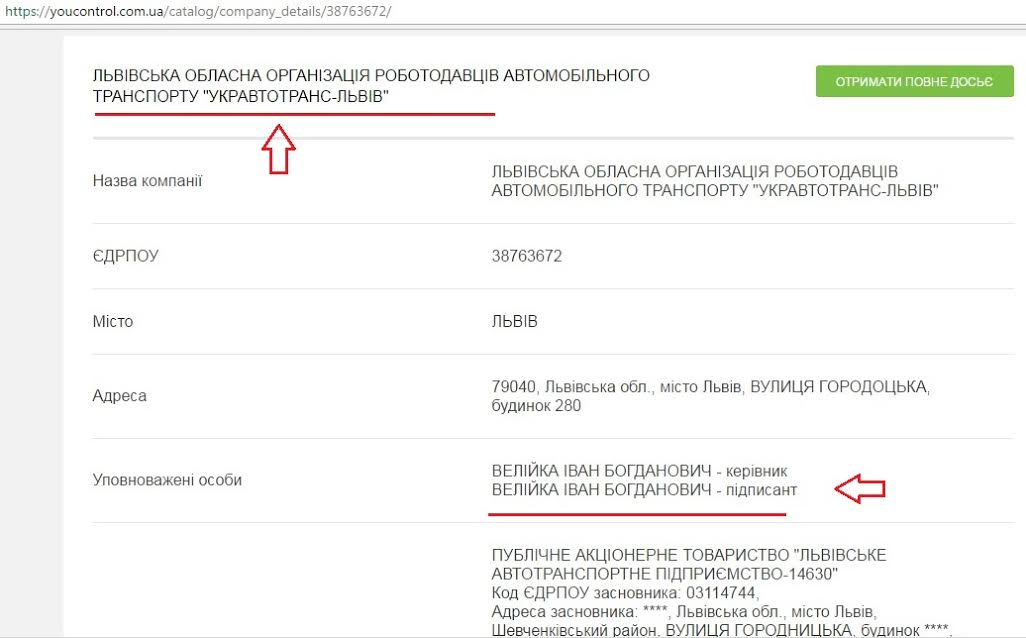Image resolution: width=1026 pixels, height=638 pixels.
Task: Click the address value with ВУЛИЦЯ ГОРОДОЦЬКА
Action: 711,396
